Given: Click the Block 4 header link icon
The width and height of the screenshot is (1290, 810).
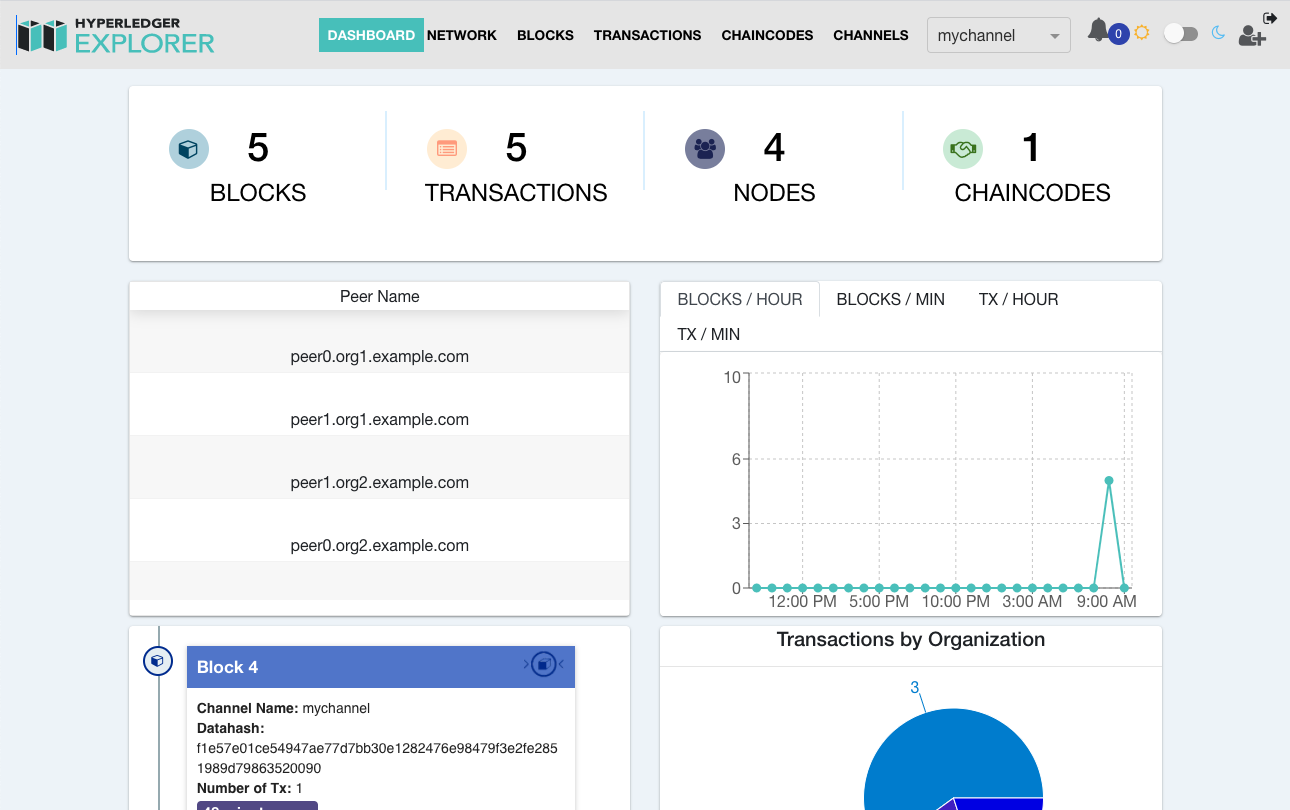Looking at the screenshot, I should pos(543,664).
